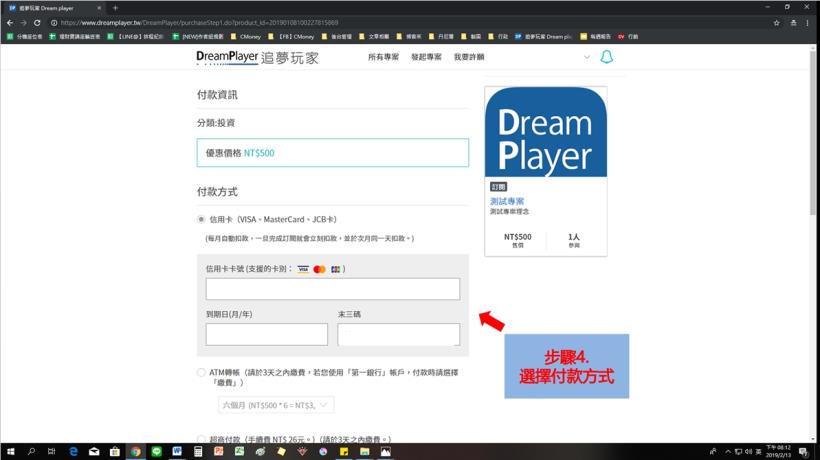820x460 pixels.
Task: Open CMoney bookmark folder
Action: point(246,37)
